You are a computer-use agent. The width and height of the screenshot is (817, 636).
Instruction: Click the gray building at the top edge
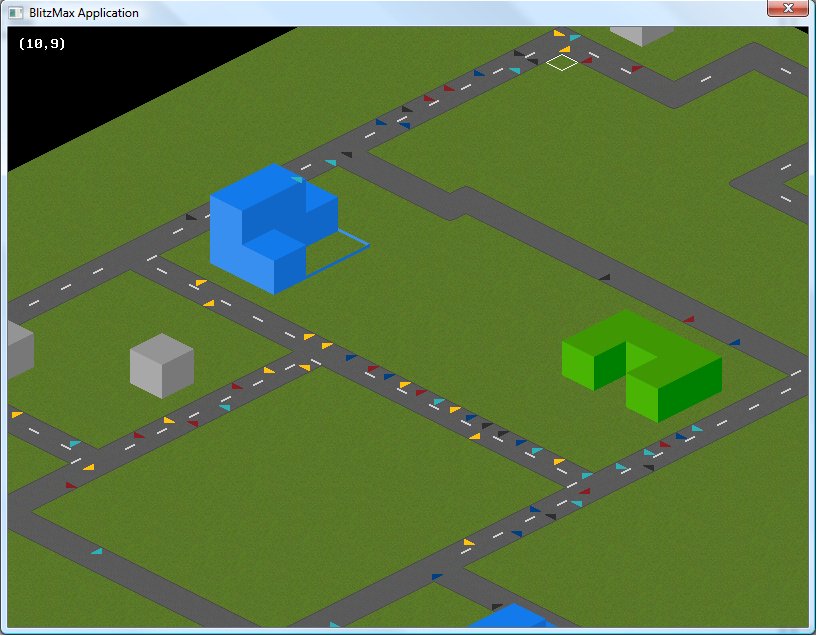point(641,36)
